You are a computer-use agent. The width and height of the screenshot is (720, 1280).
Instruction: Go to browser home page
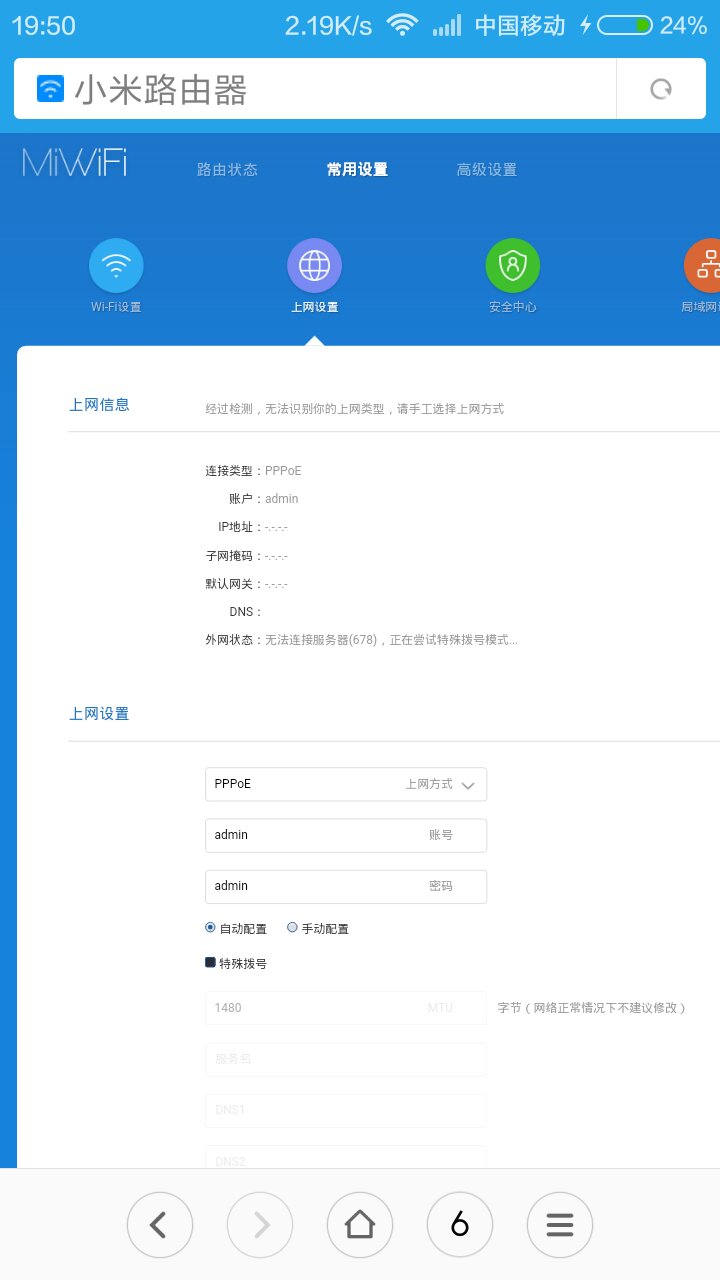[360, 1224]
